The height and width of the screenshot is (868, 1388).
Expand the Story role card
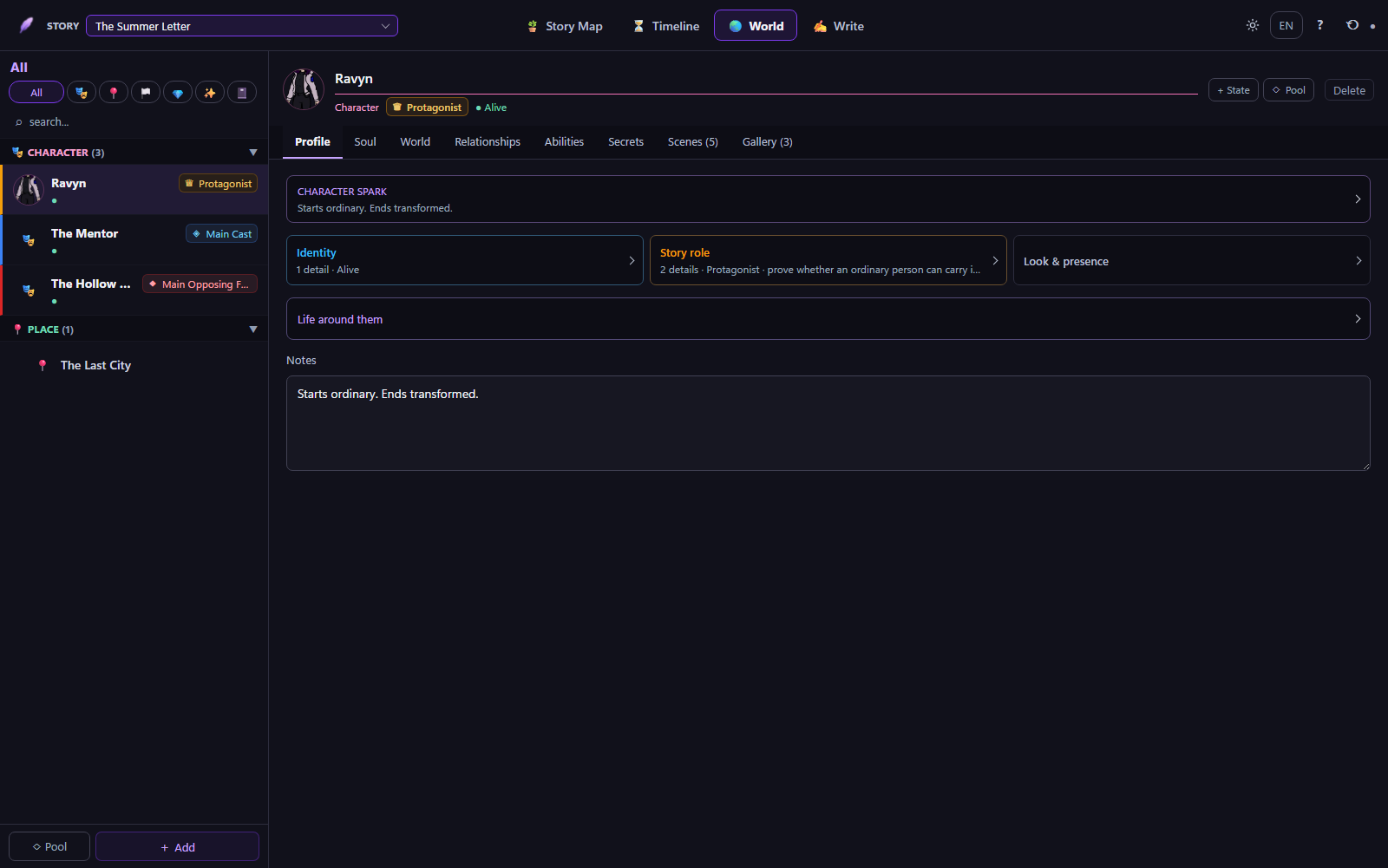pos(828,260)
